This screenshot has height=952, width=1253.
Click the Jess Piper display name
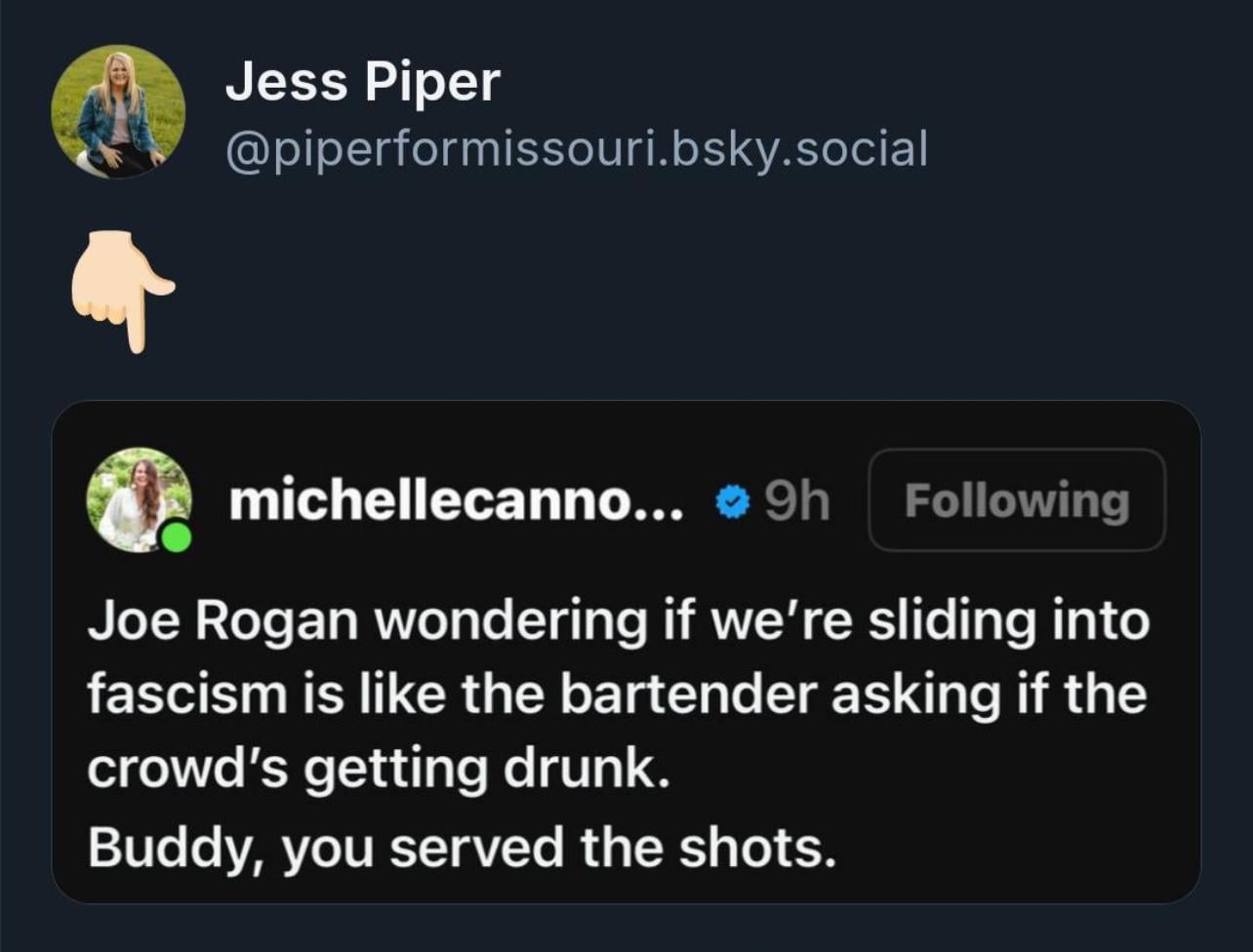click(x=362, y=82)
